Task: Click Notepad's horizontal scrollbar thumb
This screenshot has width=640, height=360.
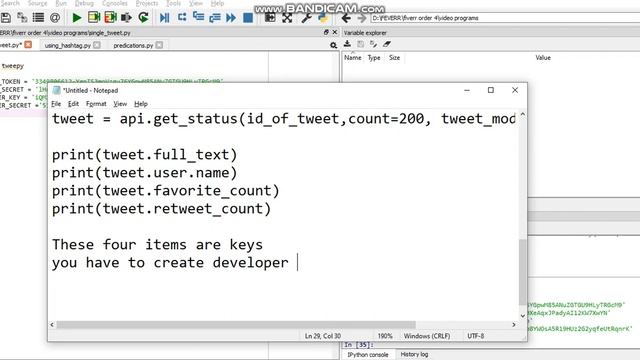Action: point(236,324)
